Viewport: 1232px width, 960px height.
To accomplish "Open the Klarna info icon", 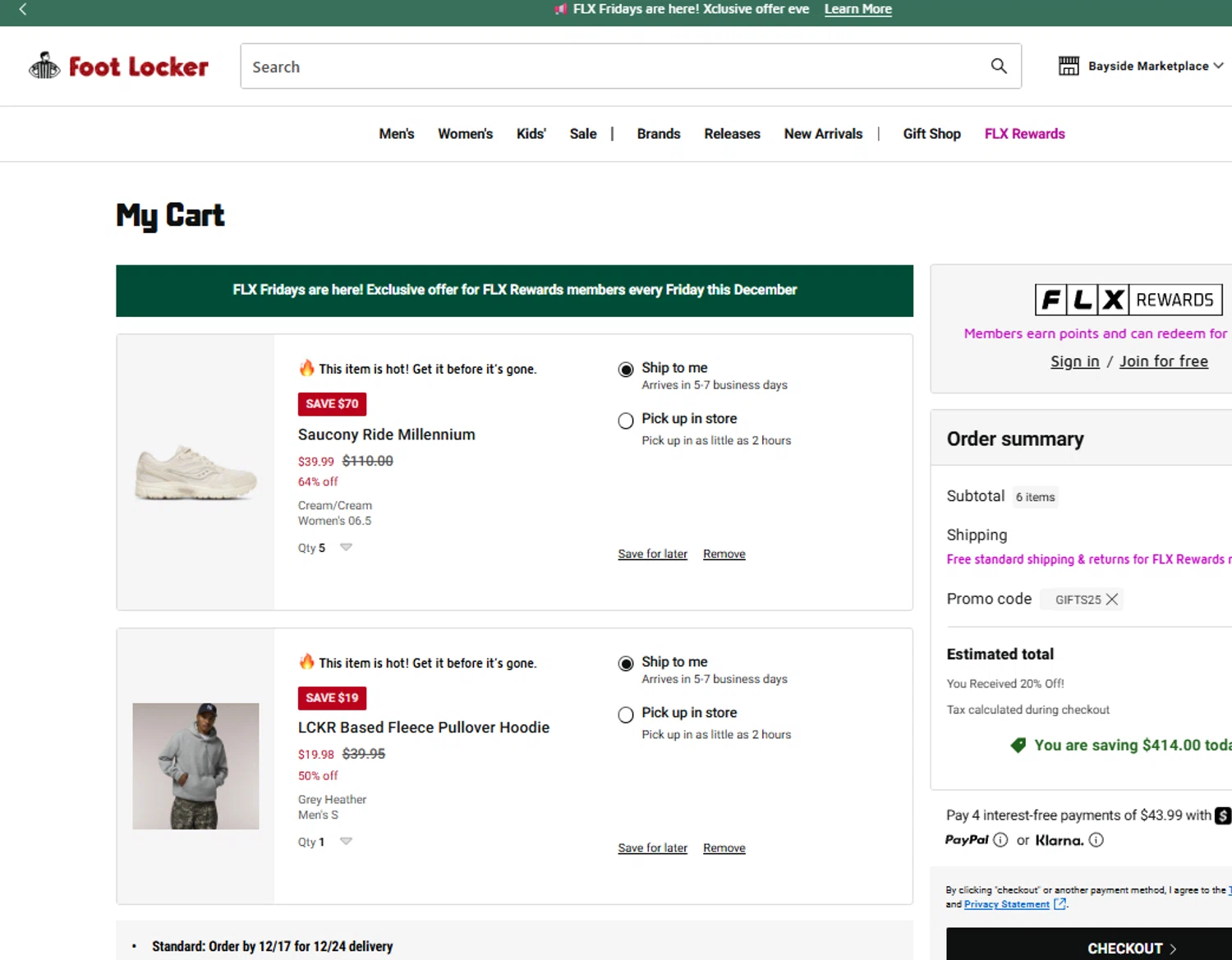I will point(1096,840).
